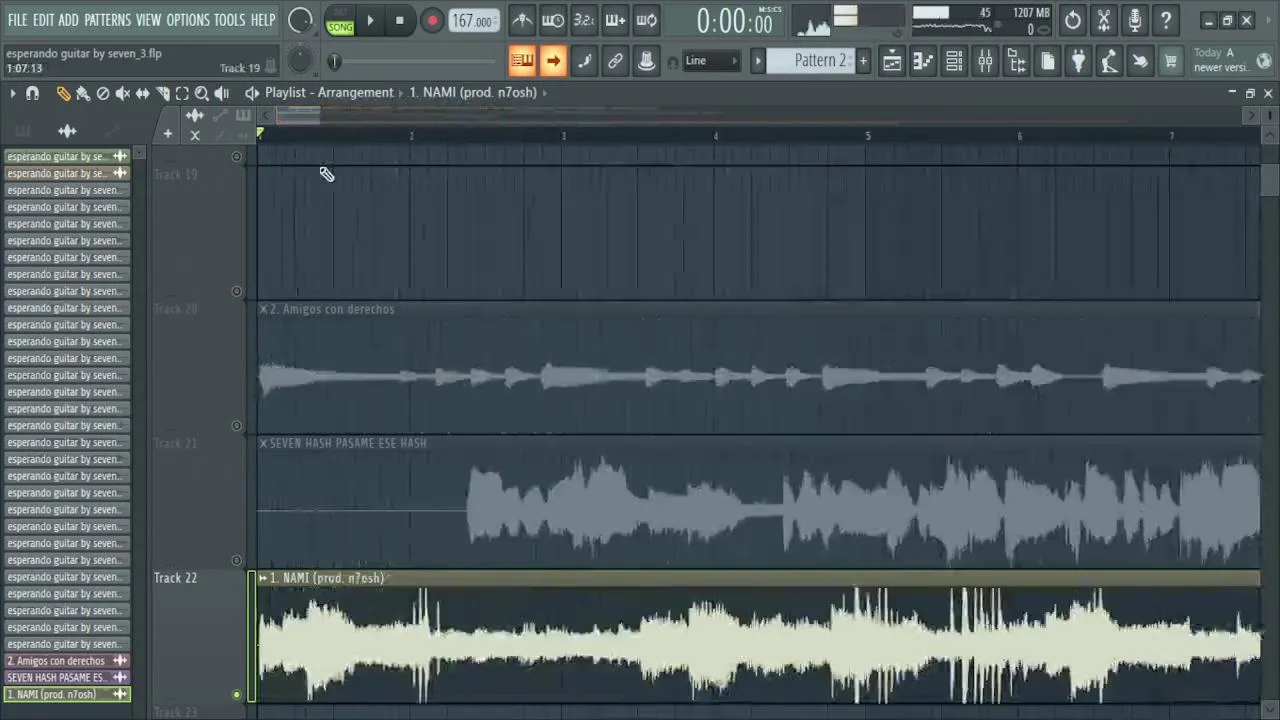The width and height of the screenshot is (1280, 720).
Task: Select the Slip tool
Action: pos(143,93)
